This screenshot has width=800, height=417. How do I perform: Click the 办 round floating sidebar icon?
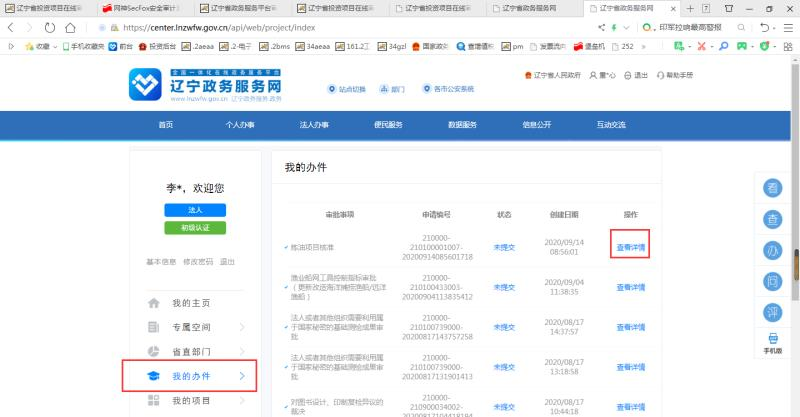point(773,249)
